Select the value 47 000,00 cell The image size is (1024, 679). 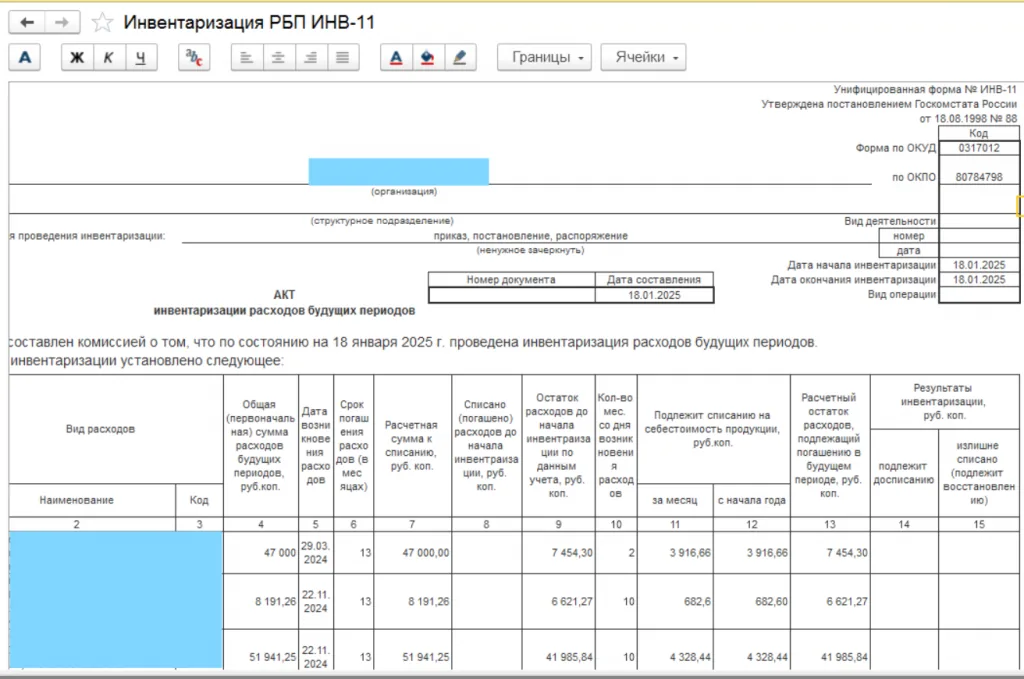[x=412, y=553]
